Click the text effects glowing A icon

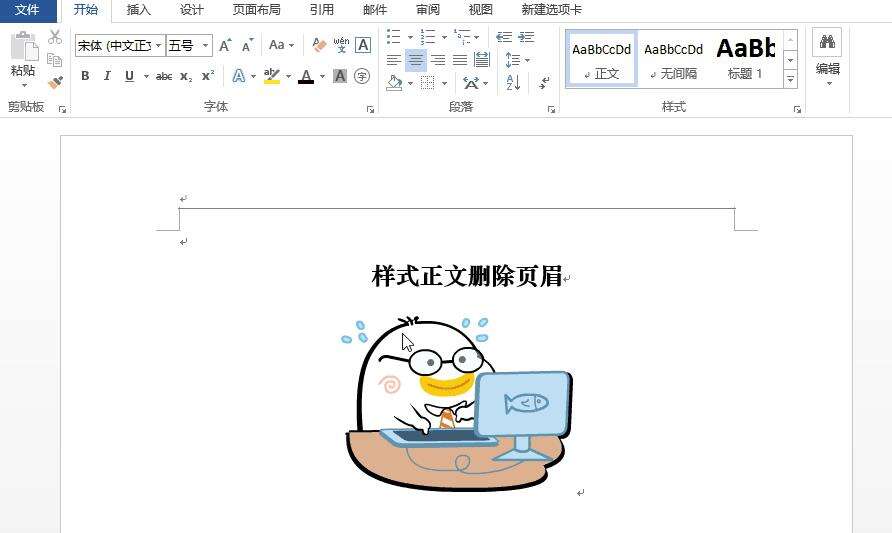point(239,76)
